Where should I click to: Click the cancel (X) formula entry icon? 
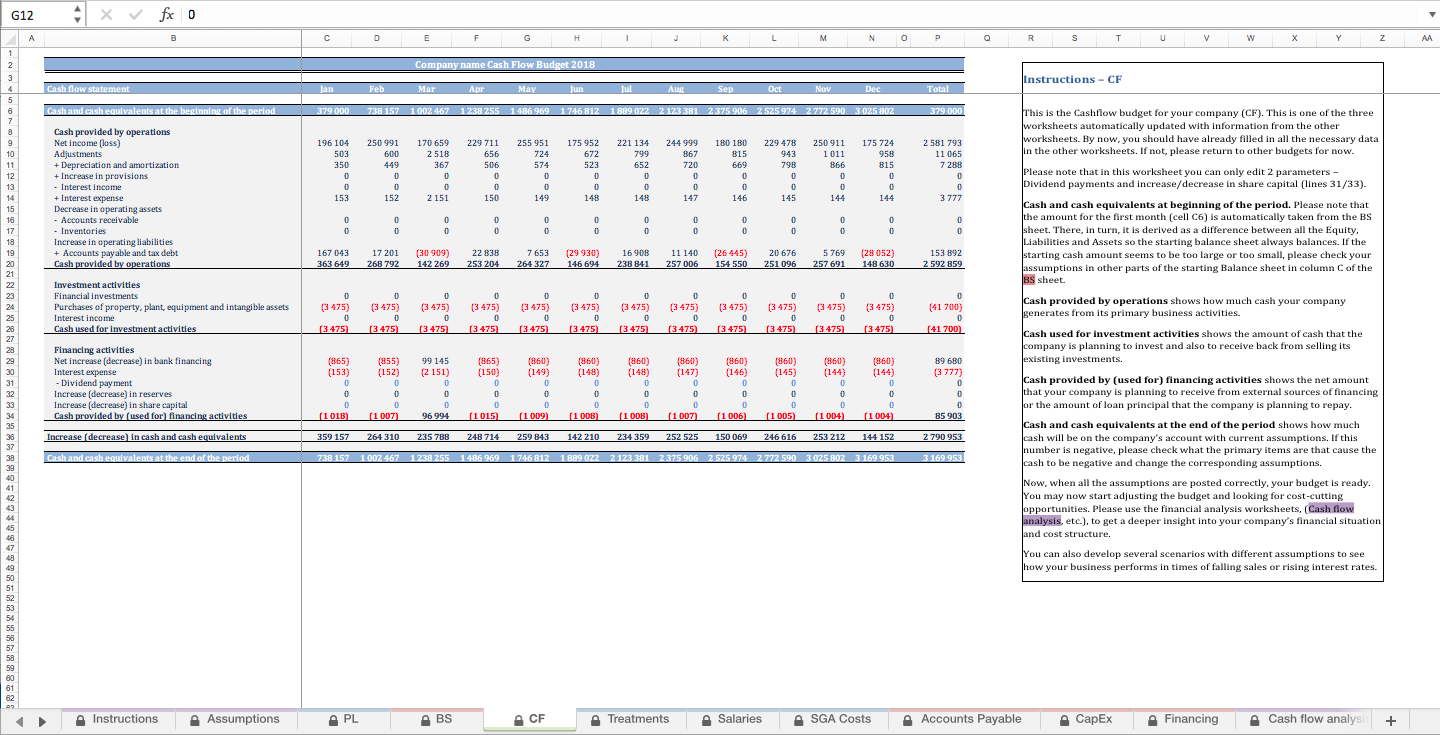point(108,15)
